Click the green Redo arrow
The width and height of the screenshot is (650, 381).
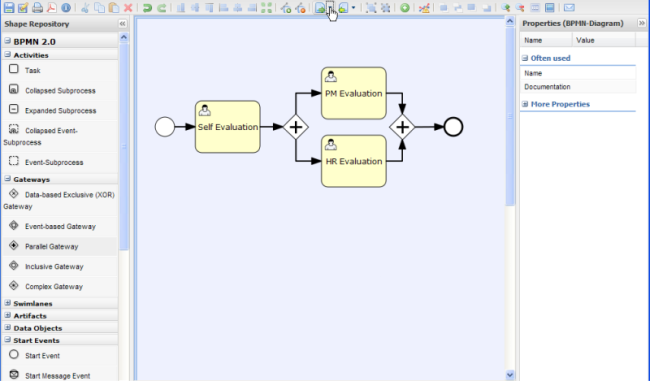click(x=162, y=7)
